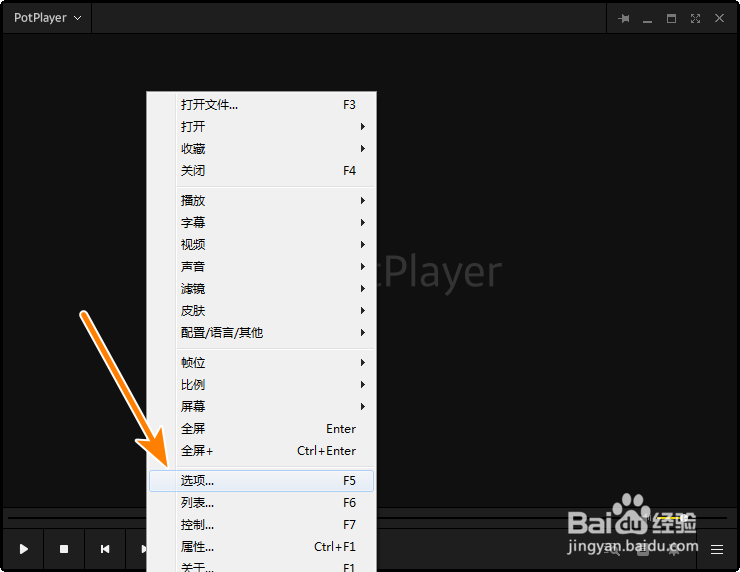Open the 字幕 subtitle submenu
Image resolution: width=740 pixels, height=572 pixels.
click(261, 222)
